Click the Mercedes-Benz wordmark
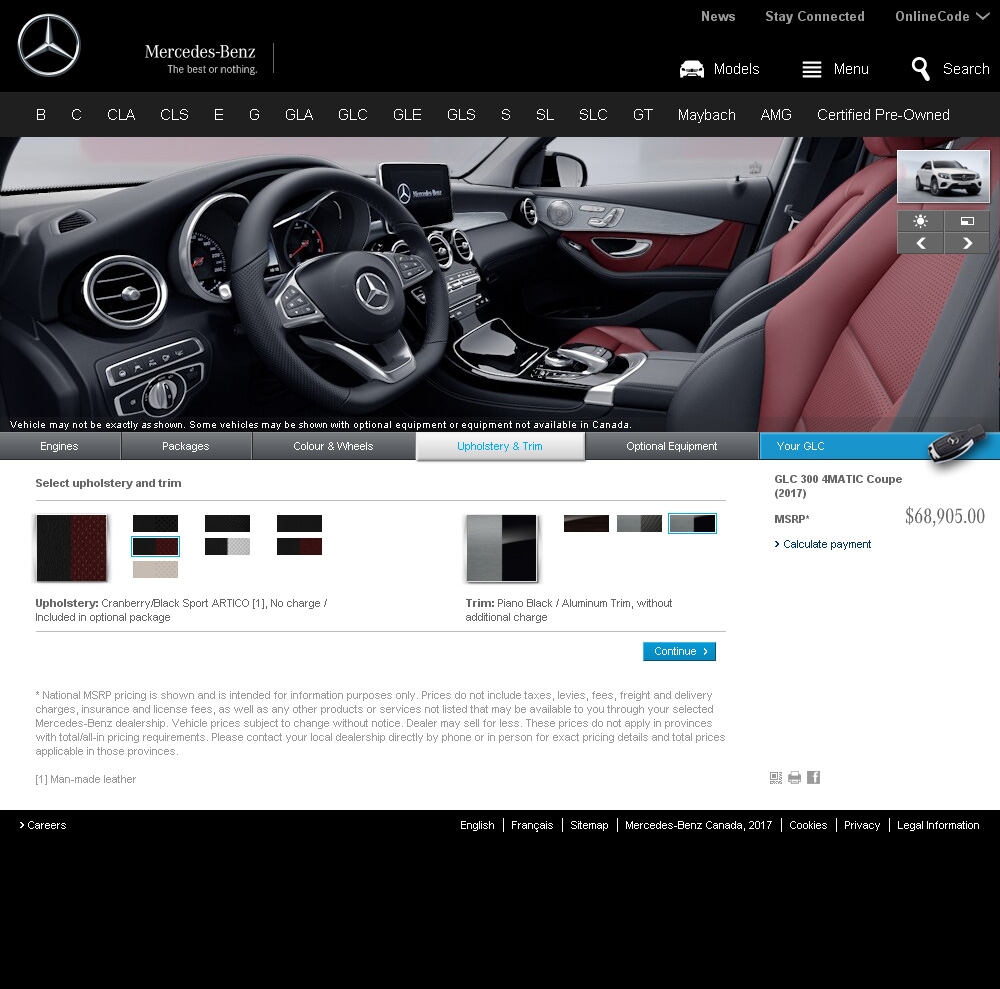Image resolution: width=1000 pixels, height=989 pixels. click(x=200, y=52)
